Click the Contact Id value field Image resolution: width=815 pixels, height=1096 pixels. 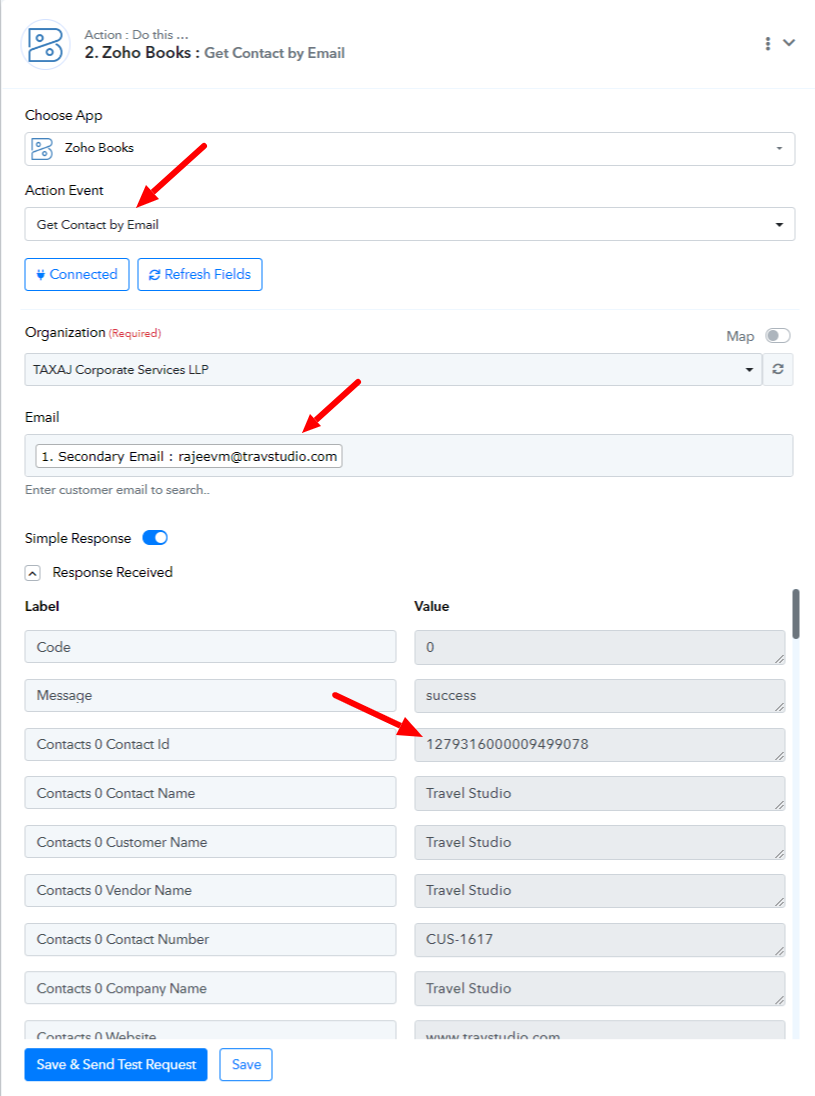tap(600, 744)
